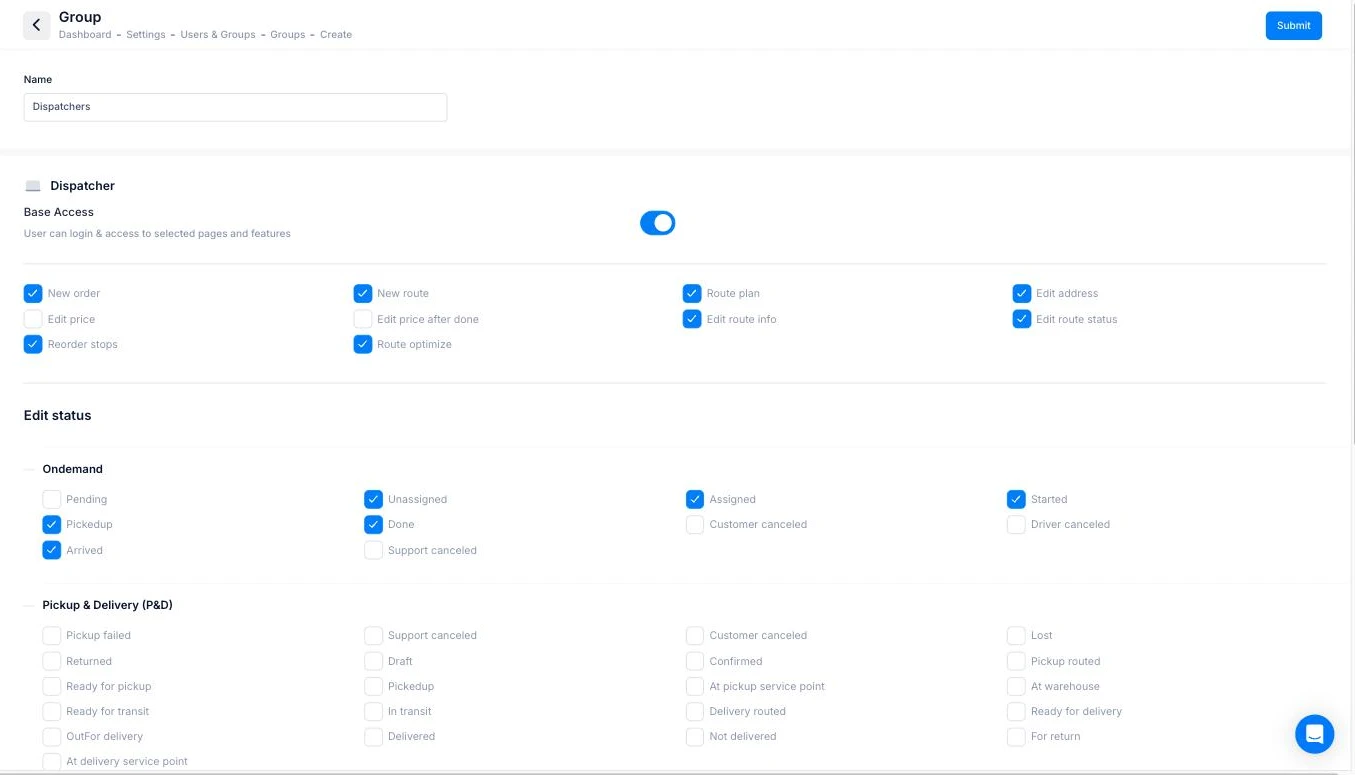Tick the Pickup routed checkbox
1355x775 pixels.
1016,661
